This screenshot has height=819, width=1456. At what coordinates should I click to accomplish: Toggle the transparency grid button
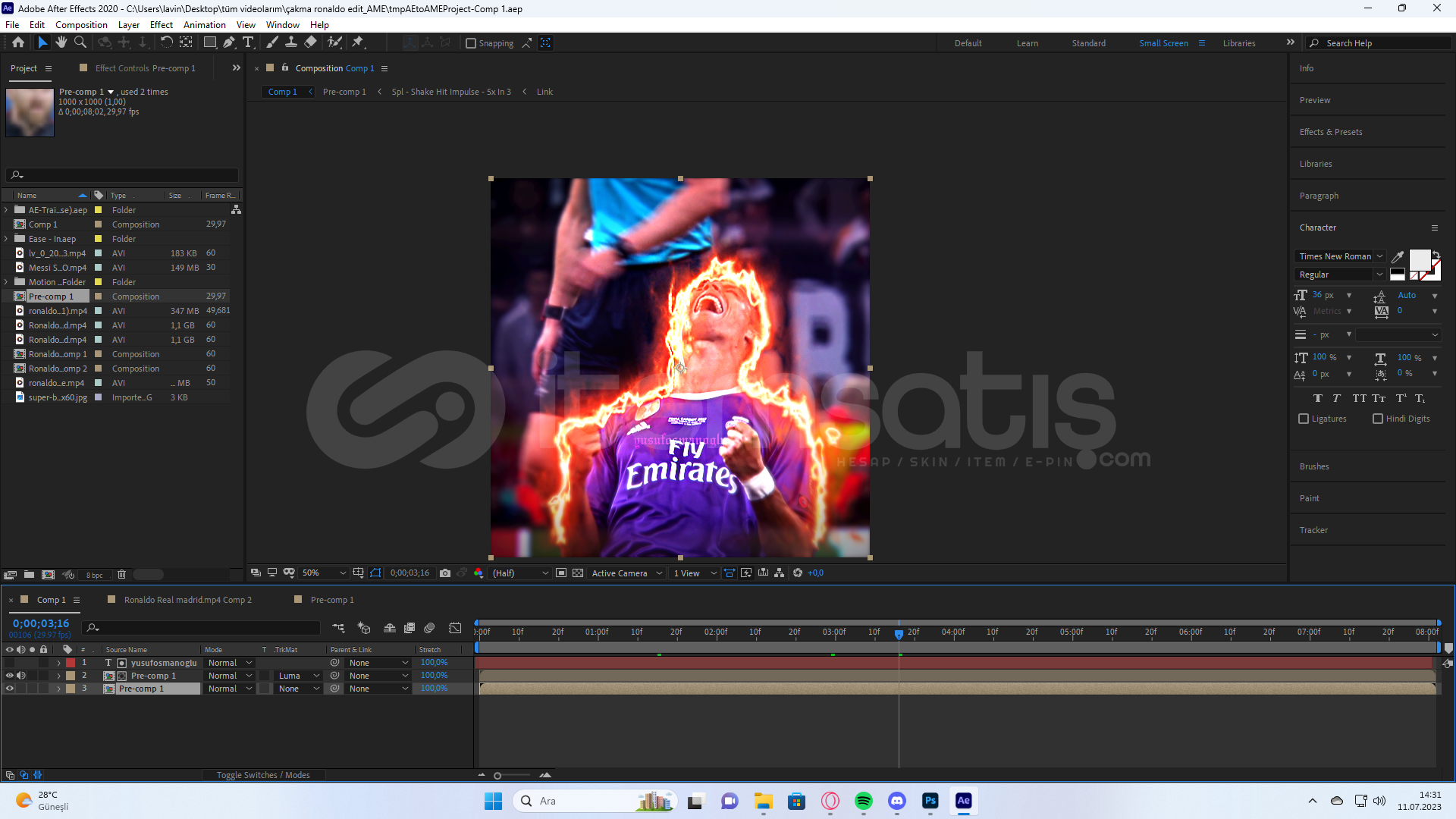578,573
